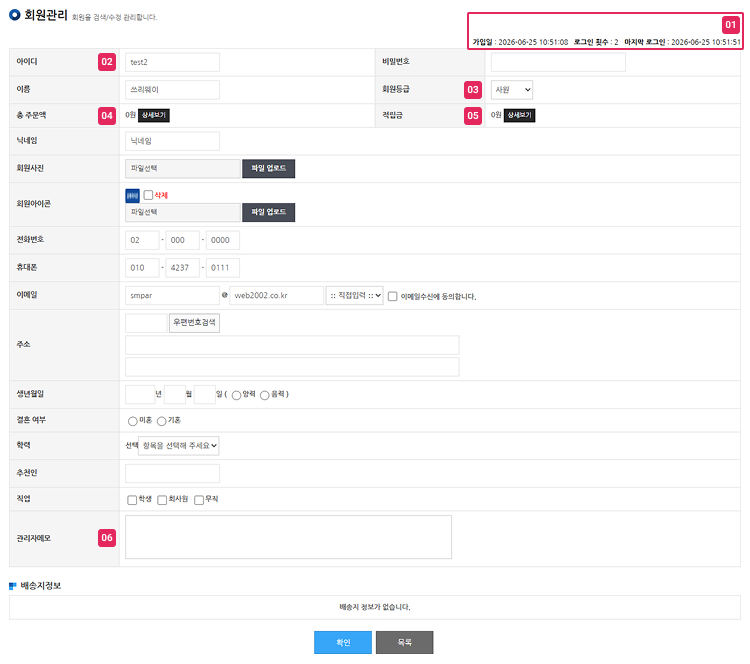Tick the 회사원 occupation checkbox
This screenshot has height=664, width=750.
pyautogui.click(x=162, y=500)
